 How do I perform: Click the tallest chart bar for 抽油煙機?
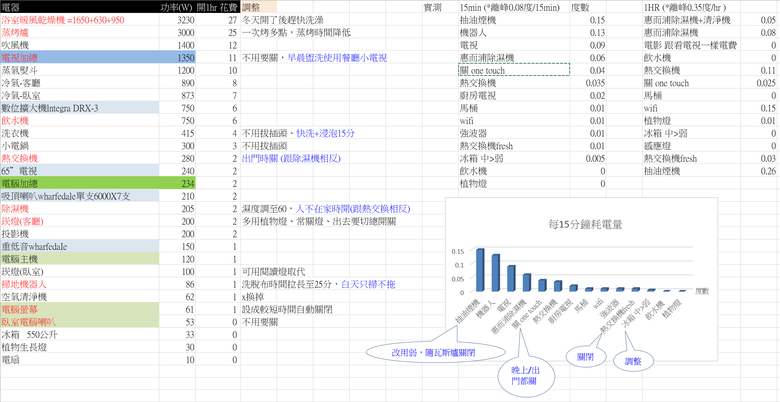click(x=480, y=270)
